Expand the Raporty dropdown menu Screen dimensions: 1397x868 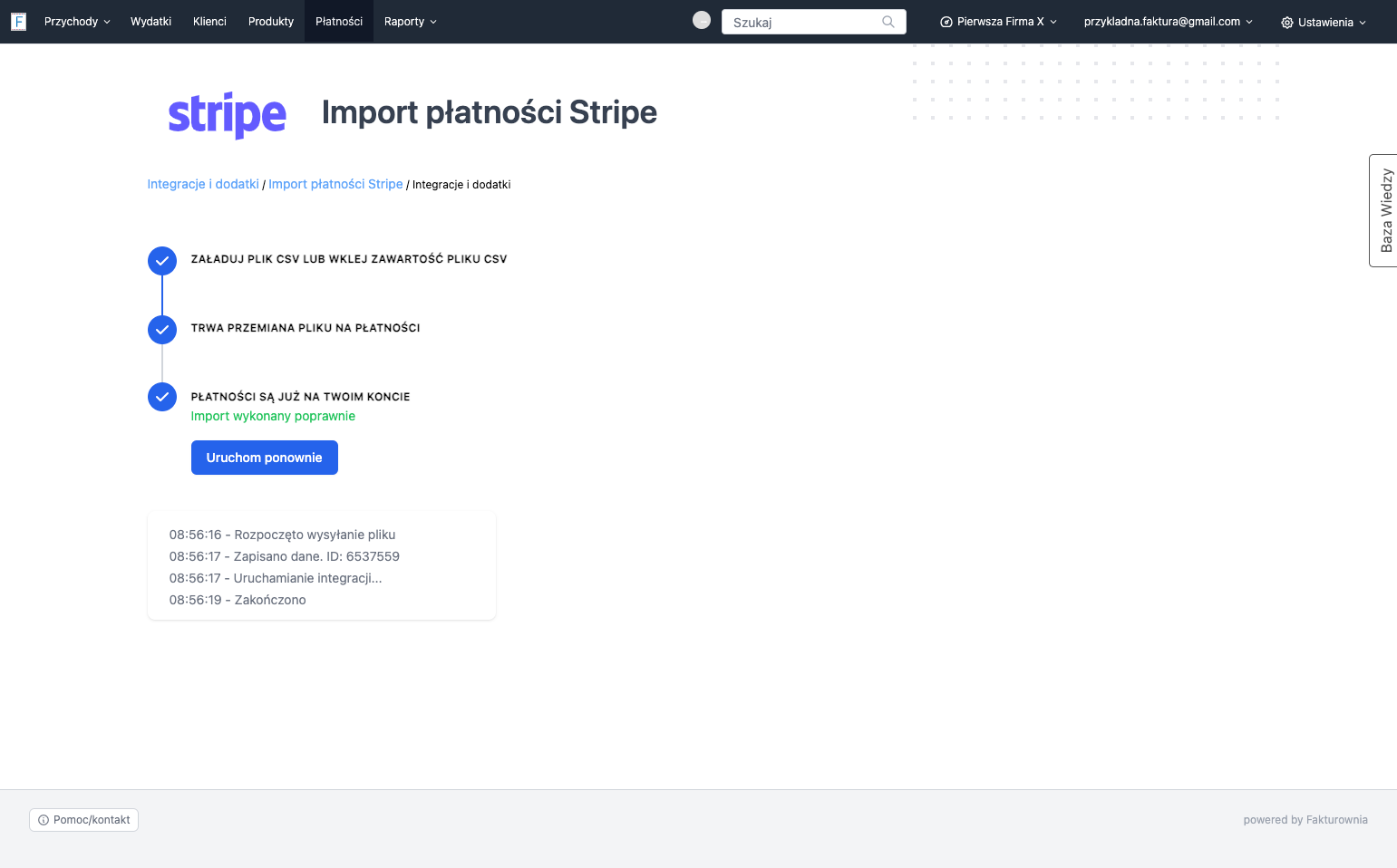[410, 22]
